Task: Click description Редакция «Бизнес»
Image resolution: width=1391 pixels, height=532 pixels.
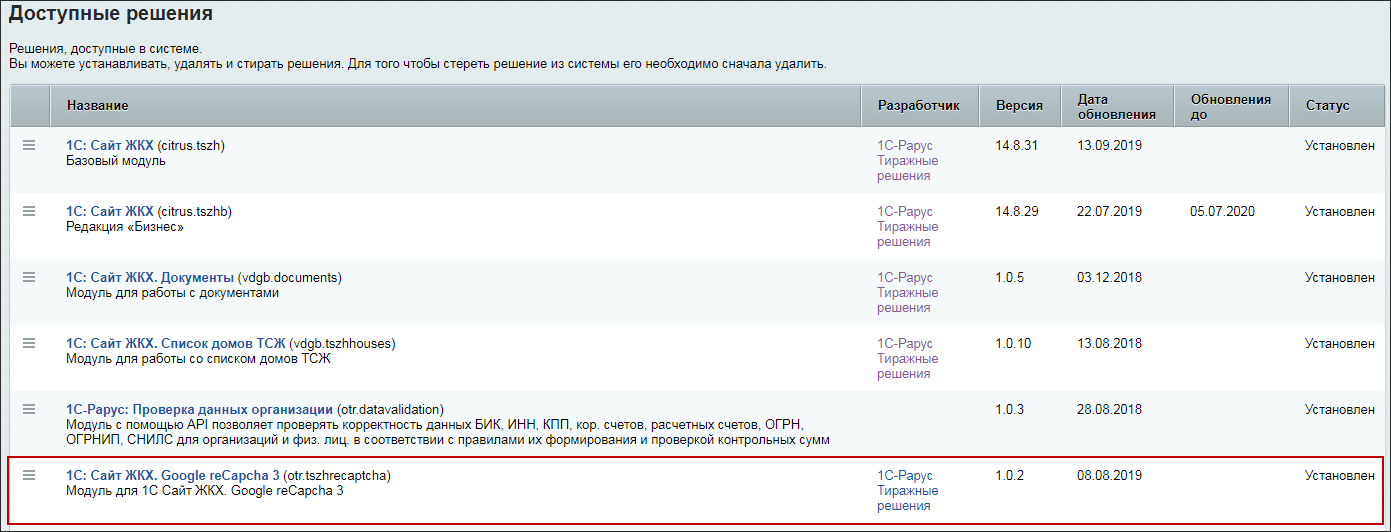Action: pyautogui.click(x=125, y=226)
